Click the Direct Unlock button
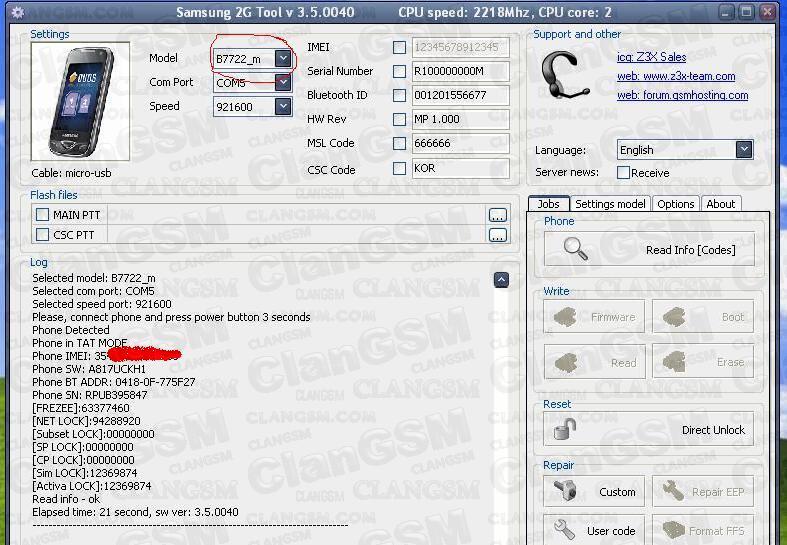 pos(649,430)
